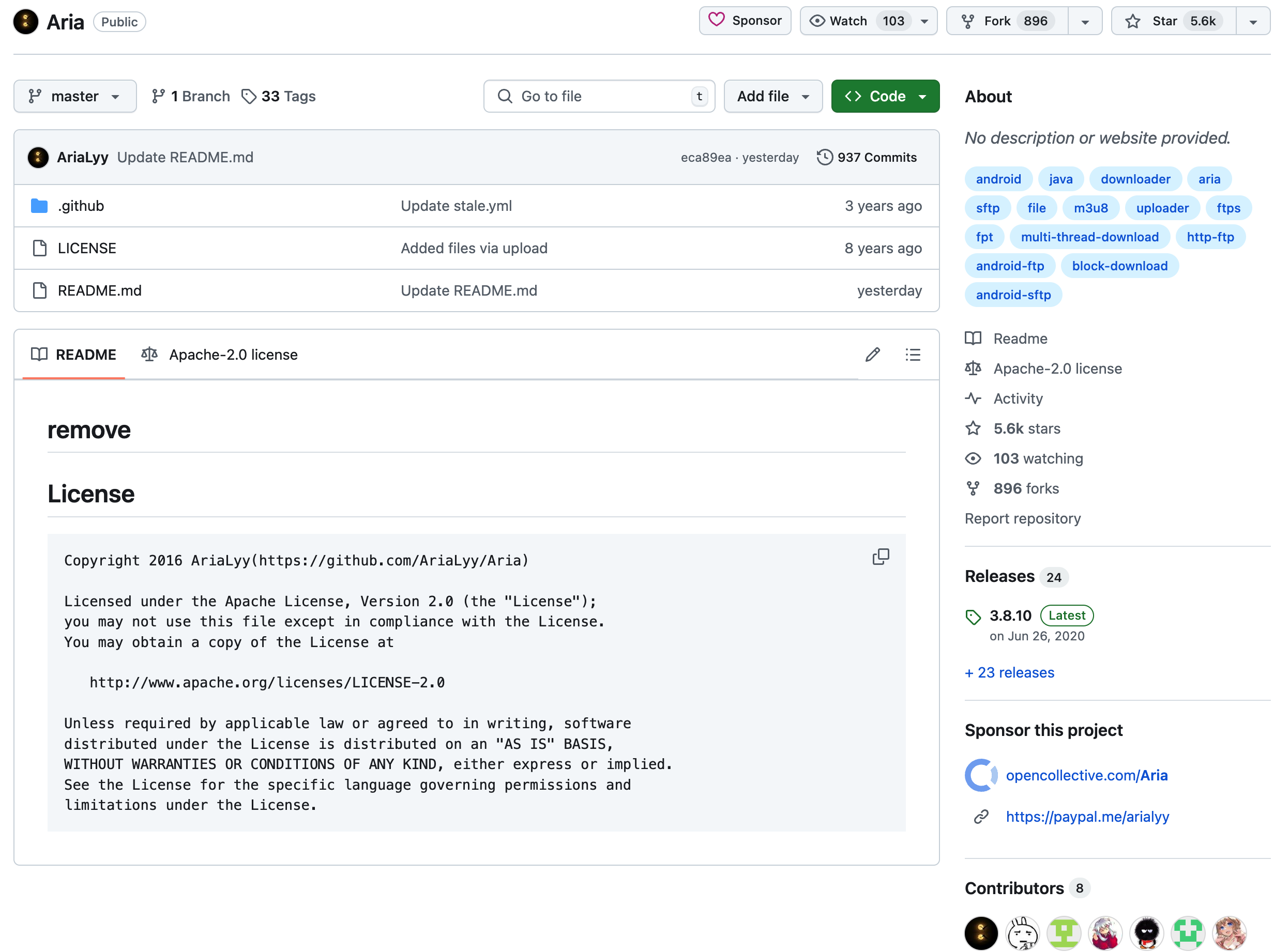View the 103 watching link
Screen dimensions: 1274x952
click(1024, 458)
